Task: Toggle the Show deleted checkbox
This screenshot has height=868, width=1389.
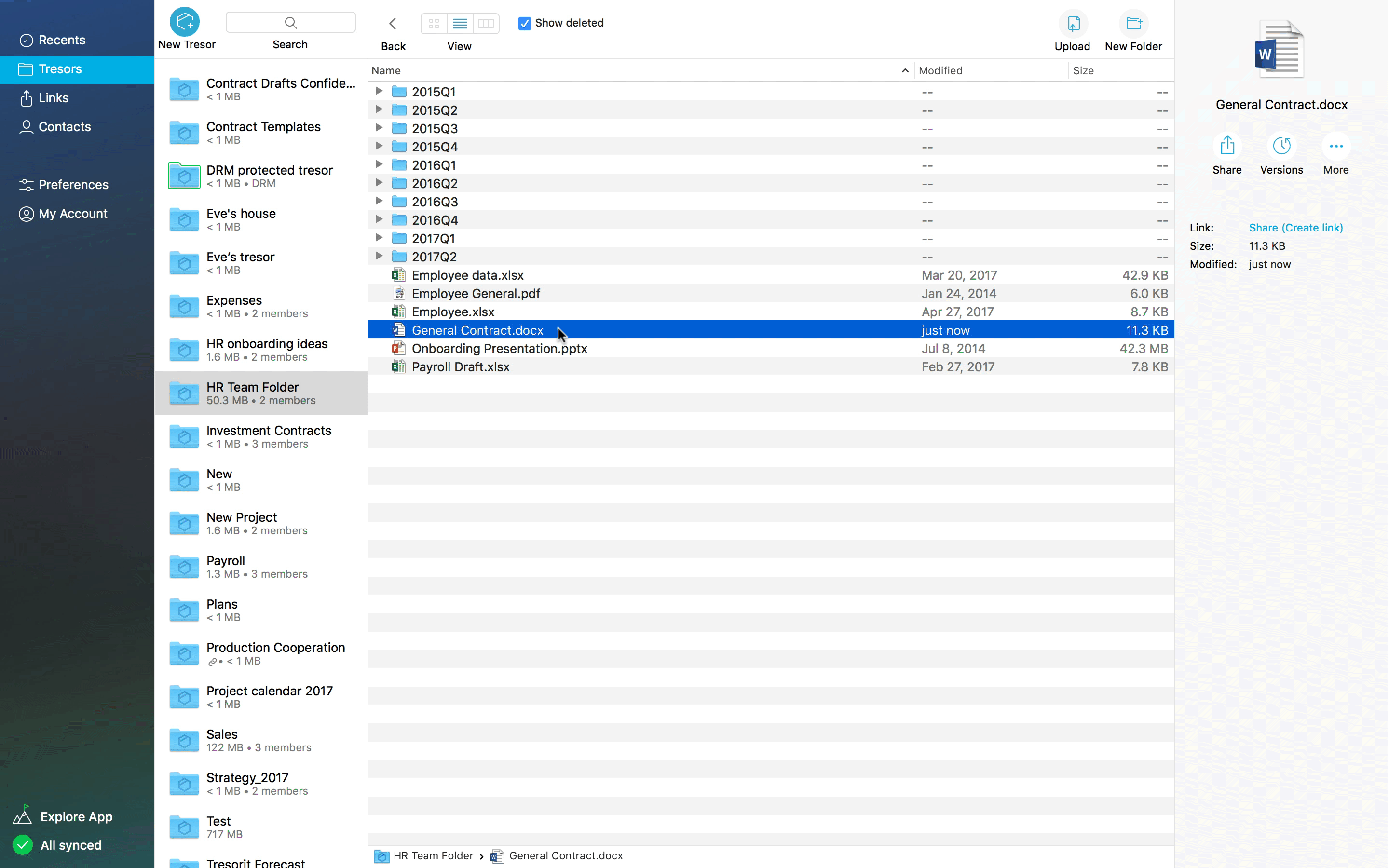Action: pos(523,22)
